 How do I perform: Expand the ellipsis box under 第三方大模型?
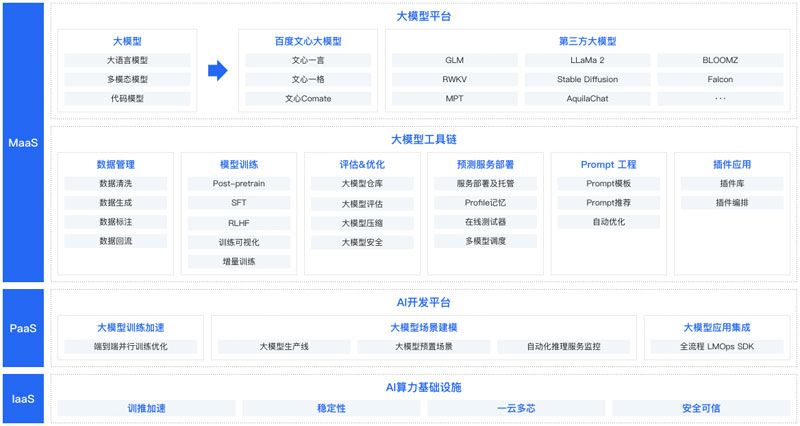[x=720, y=99]
